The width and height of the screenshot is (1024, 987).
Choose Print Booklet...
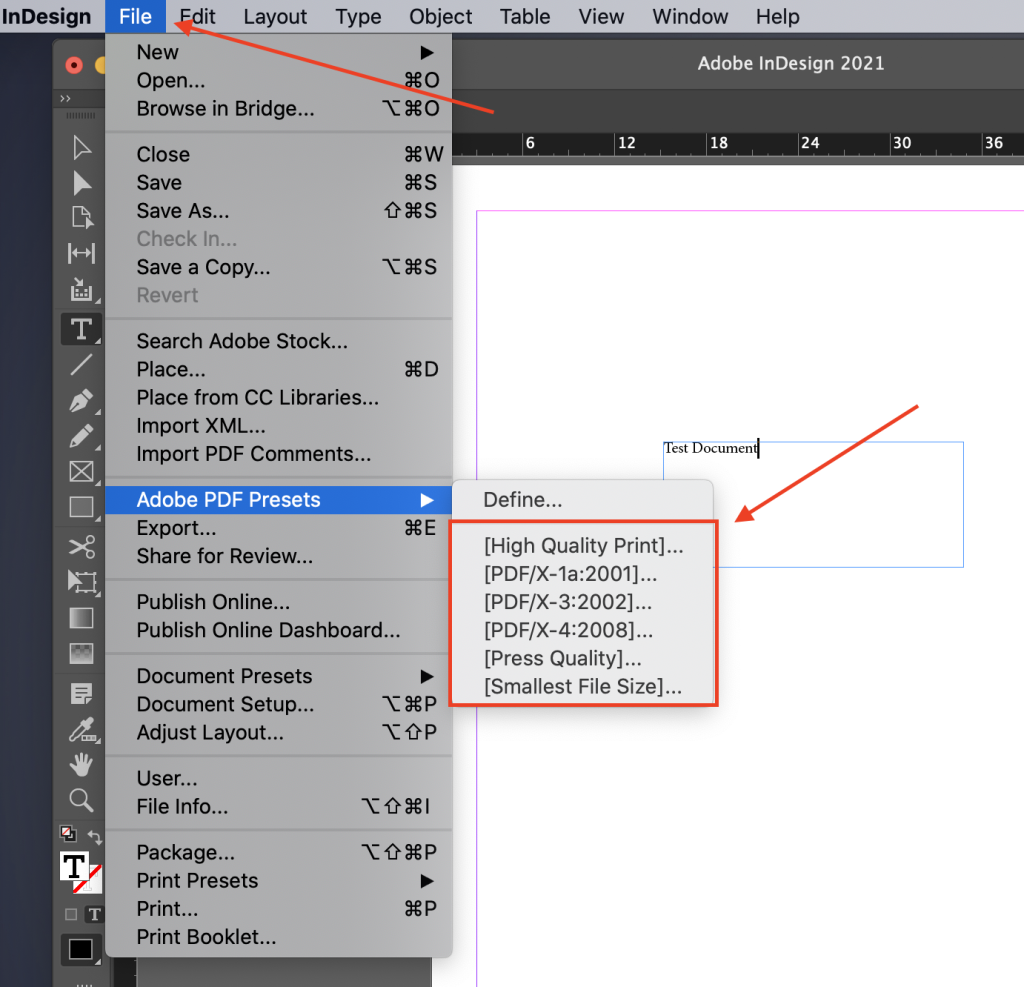click(279, 937)
